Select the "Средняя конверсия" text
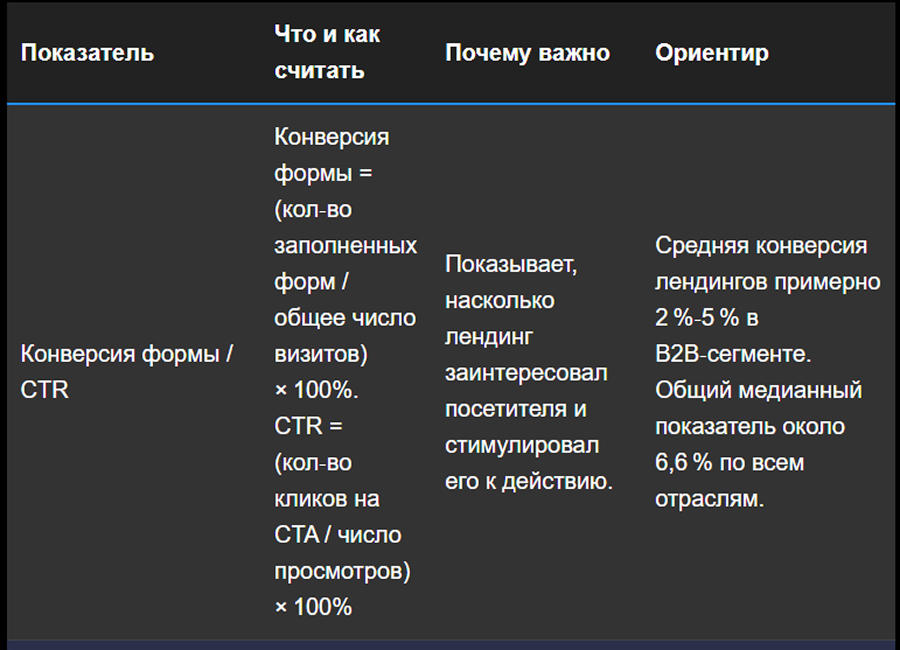Screen dimensions: 900x650 [761, 246]
